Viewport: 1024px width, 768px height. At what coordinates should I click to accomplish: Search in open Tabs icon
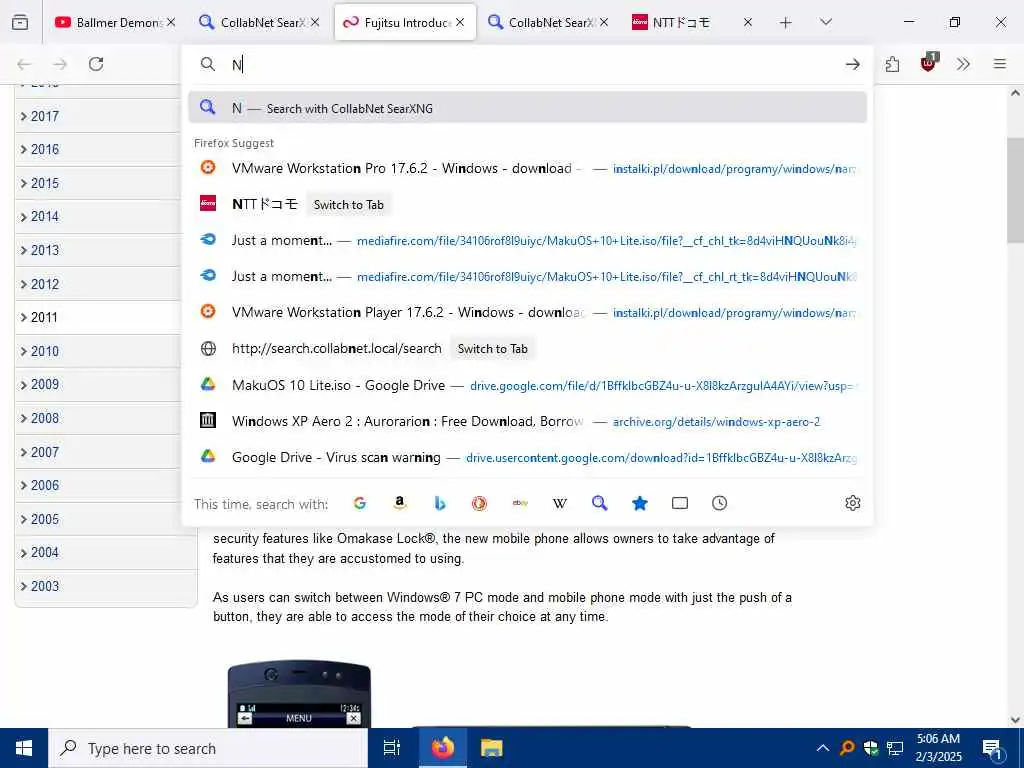coord(680,503)
